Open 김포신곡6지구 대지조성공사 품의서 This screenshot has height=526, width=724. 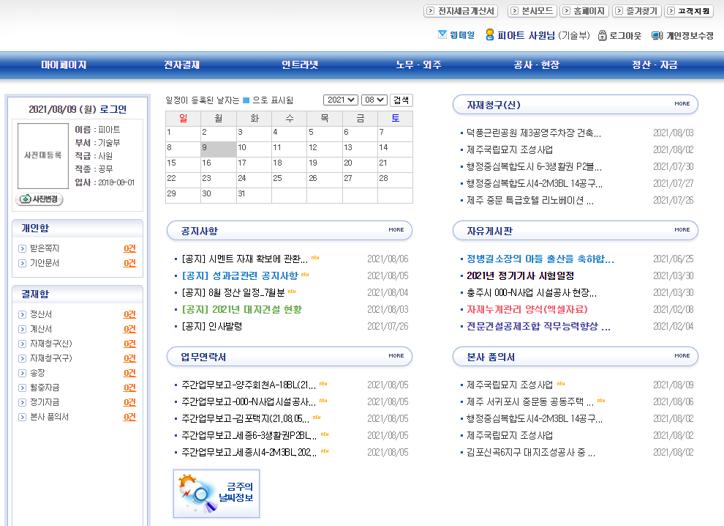(x=531, y=453)
